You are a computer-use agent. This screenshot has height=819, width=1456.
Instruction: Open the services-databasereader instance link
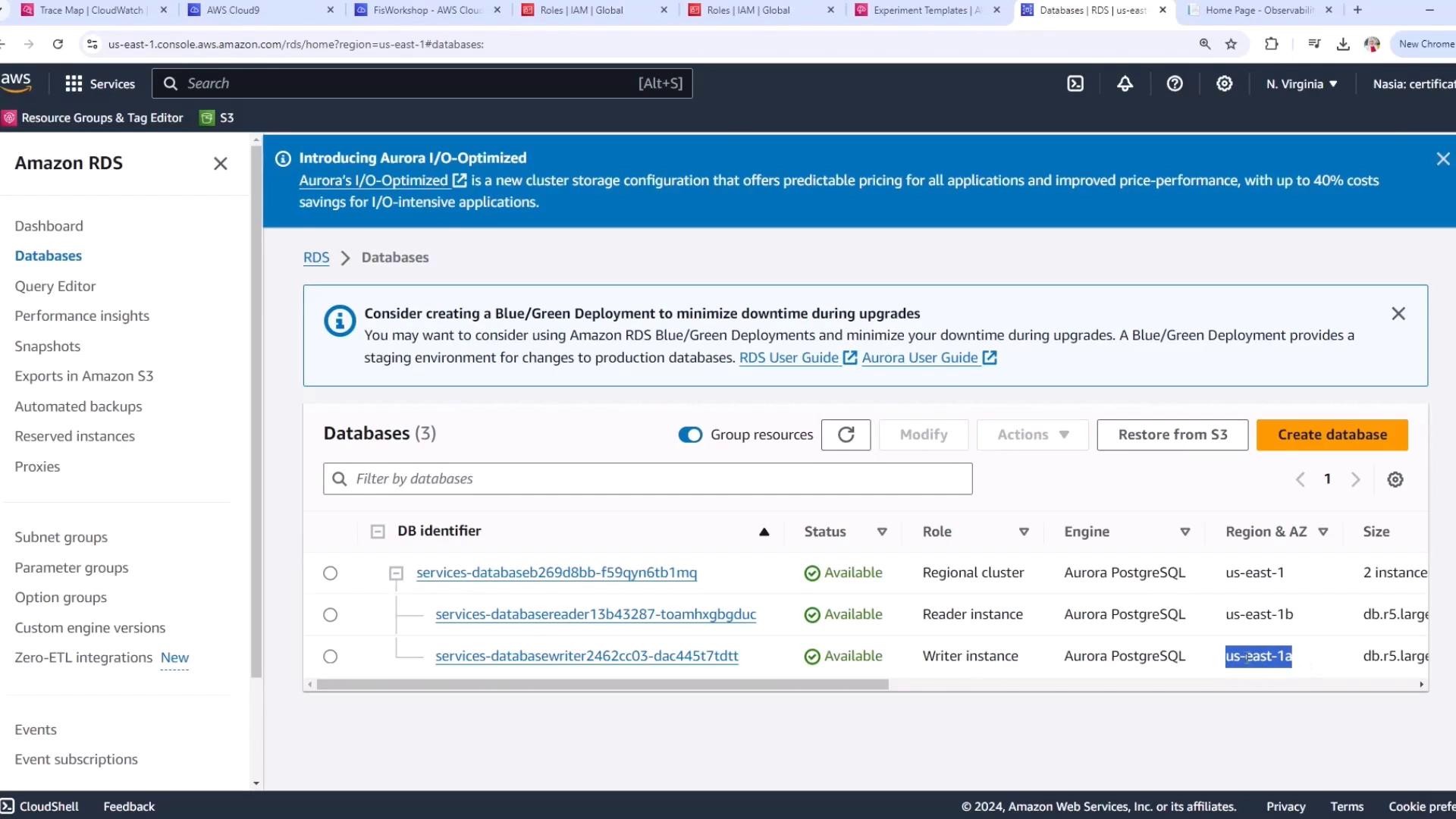click(595, 614)
